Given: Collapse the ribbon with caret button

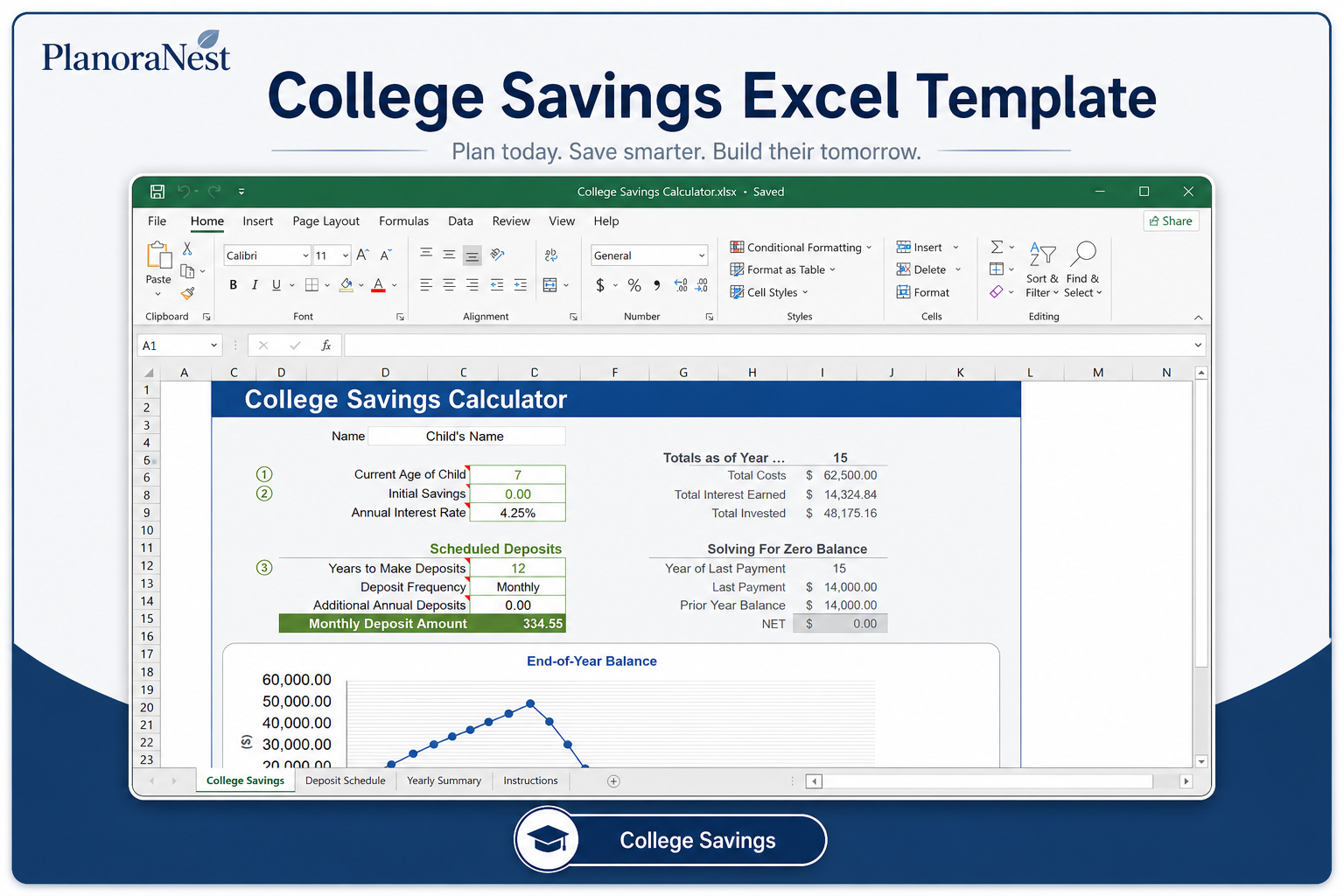Looking at the screenshot, I should [1198, 318].
